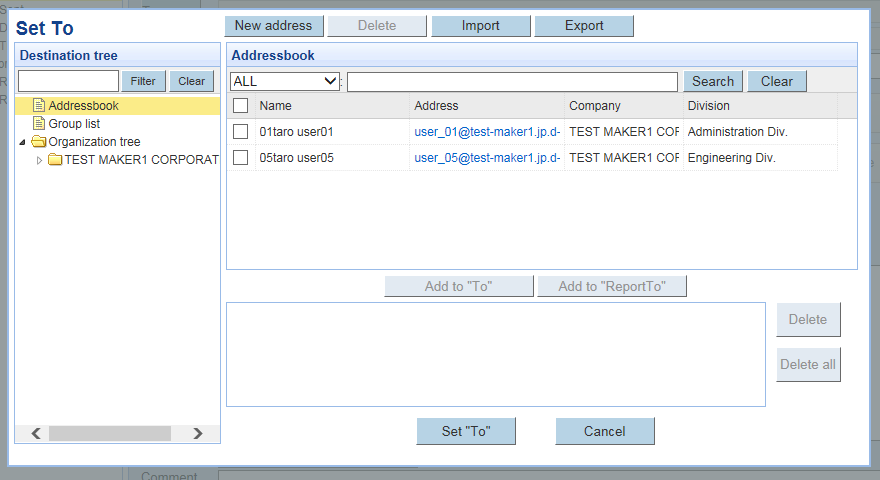Image resolution: width=880 pixels, height=480 pixels.
Task: Click the TEST MAKER1 CORPORATION folder icon
Action: click(x=55, y=160)
